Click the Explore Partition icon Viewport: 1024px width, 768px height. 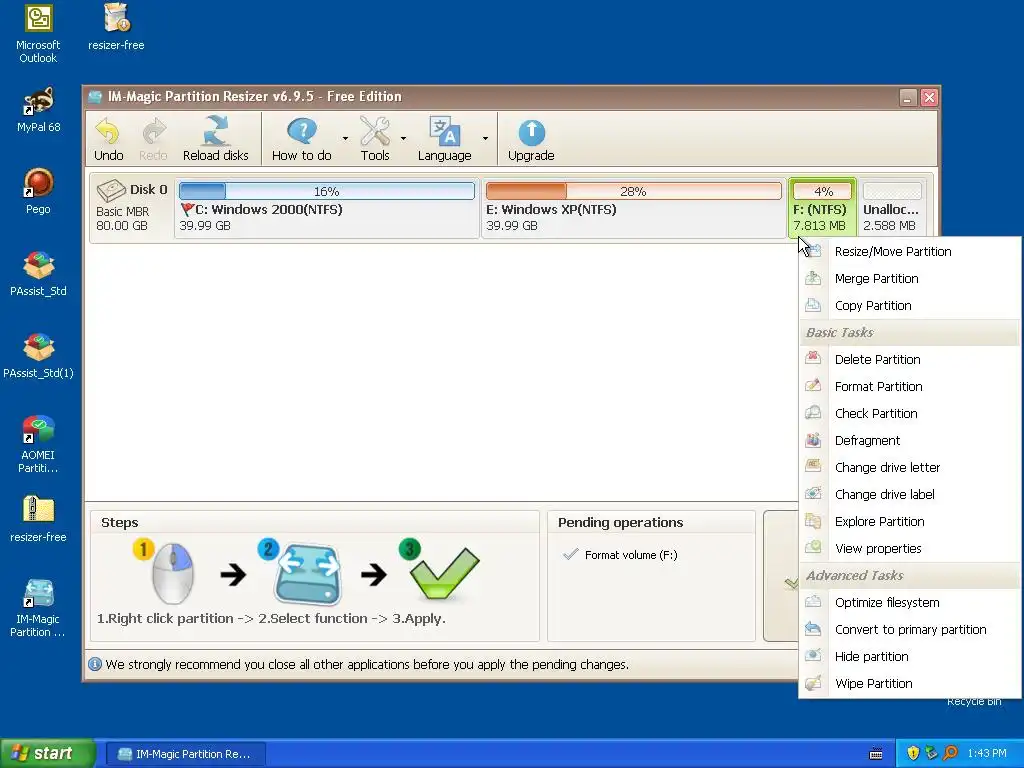coord(813,520)
